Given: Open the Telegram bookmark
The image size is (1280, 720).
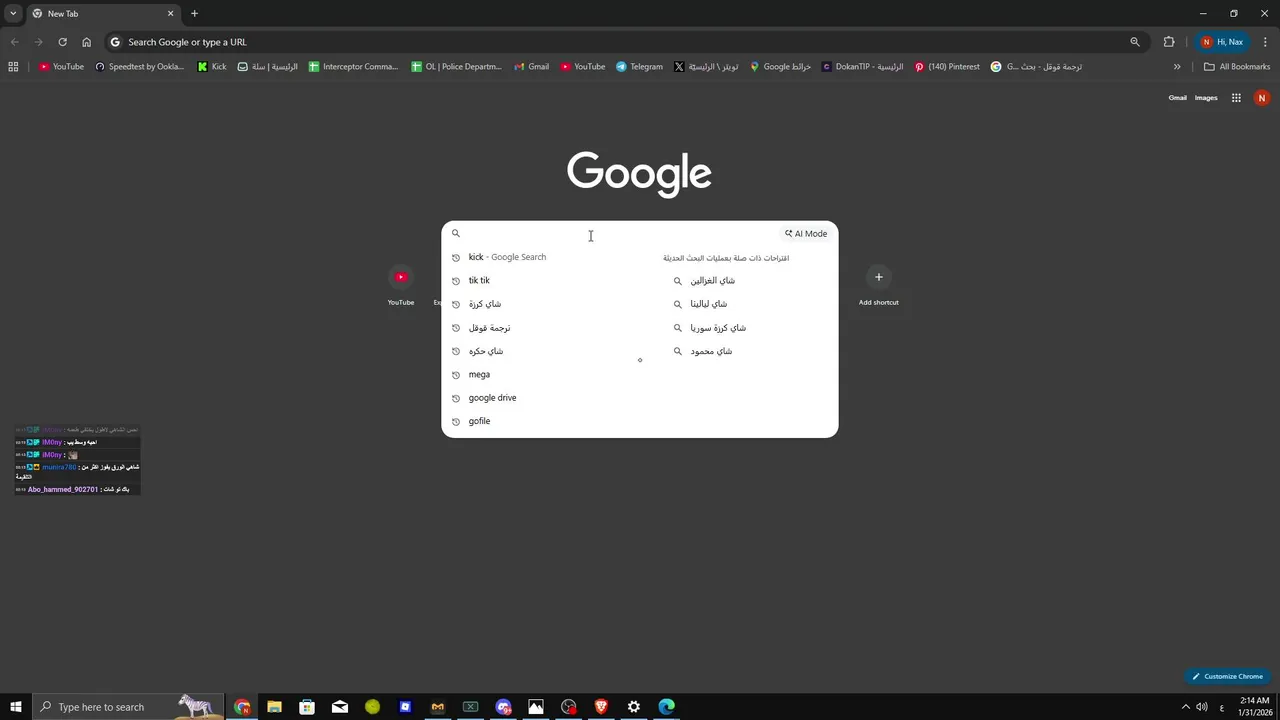Looking at the screenshot, I should point(639,67).
